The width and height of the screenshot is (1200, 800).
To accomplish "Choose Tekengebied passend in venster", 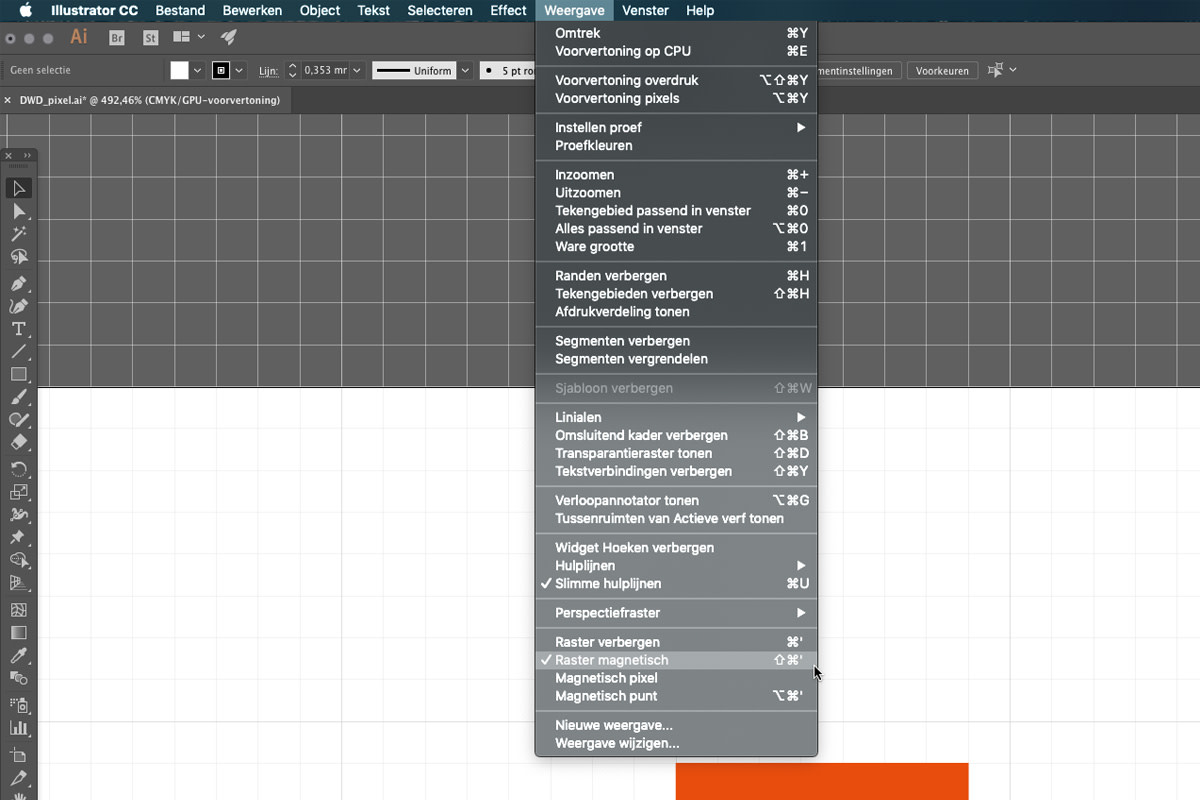I will pos(677,210).
